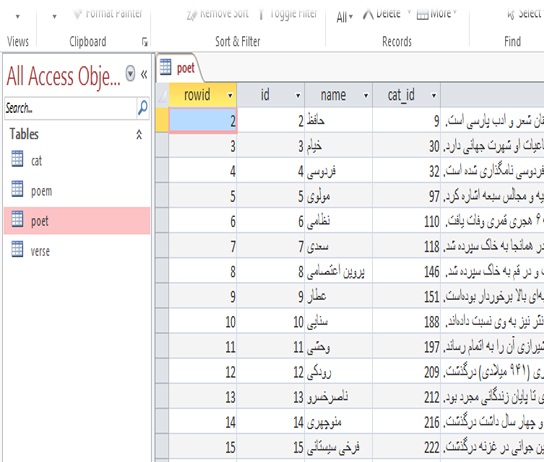
Task: Select the row selector for rowid 2
Action: pyautogui.click(x=162, y=120)
